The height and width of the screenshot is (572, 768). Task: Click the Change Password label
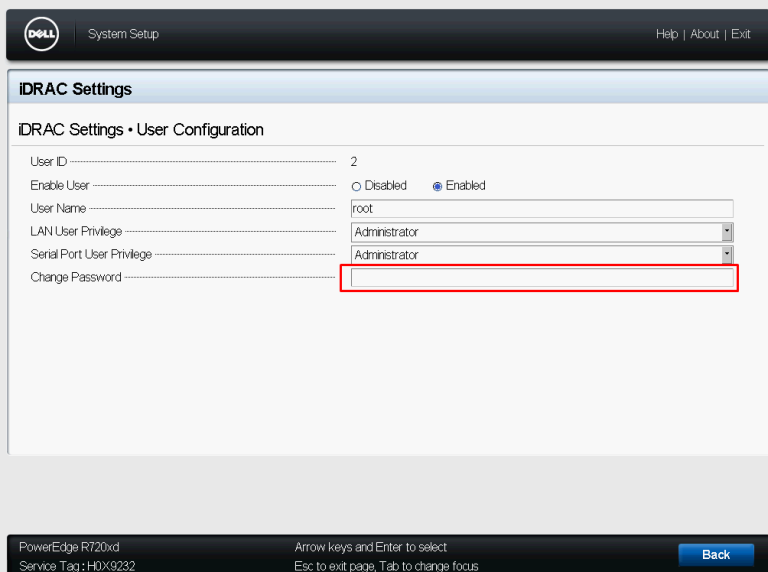76,278
